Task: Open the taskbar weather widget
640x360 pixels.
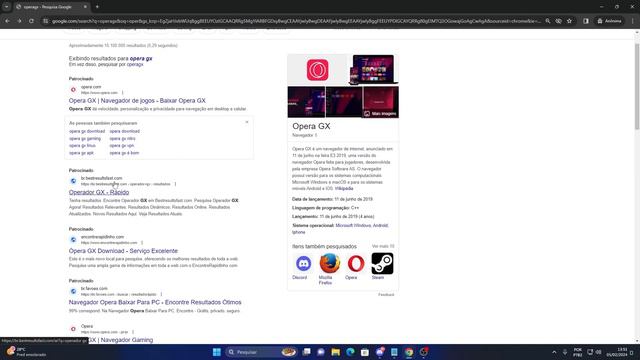Action: pyautogui.click(x=27, y=352)
